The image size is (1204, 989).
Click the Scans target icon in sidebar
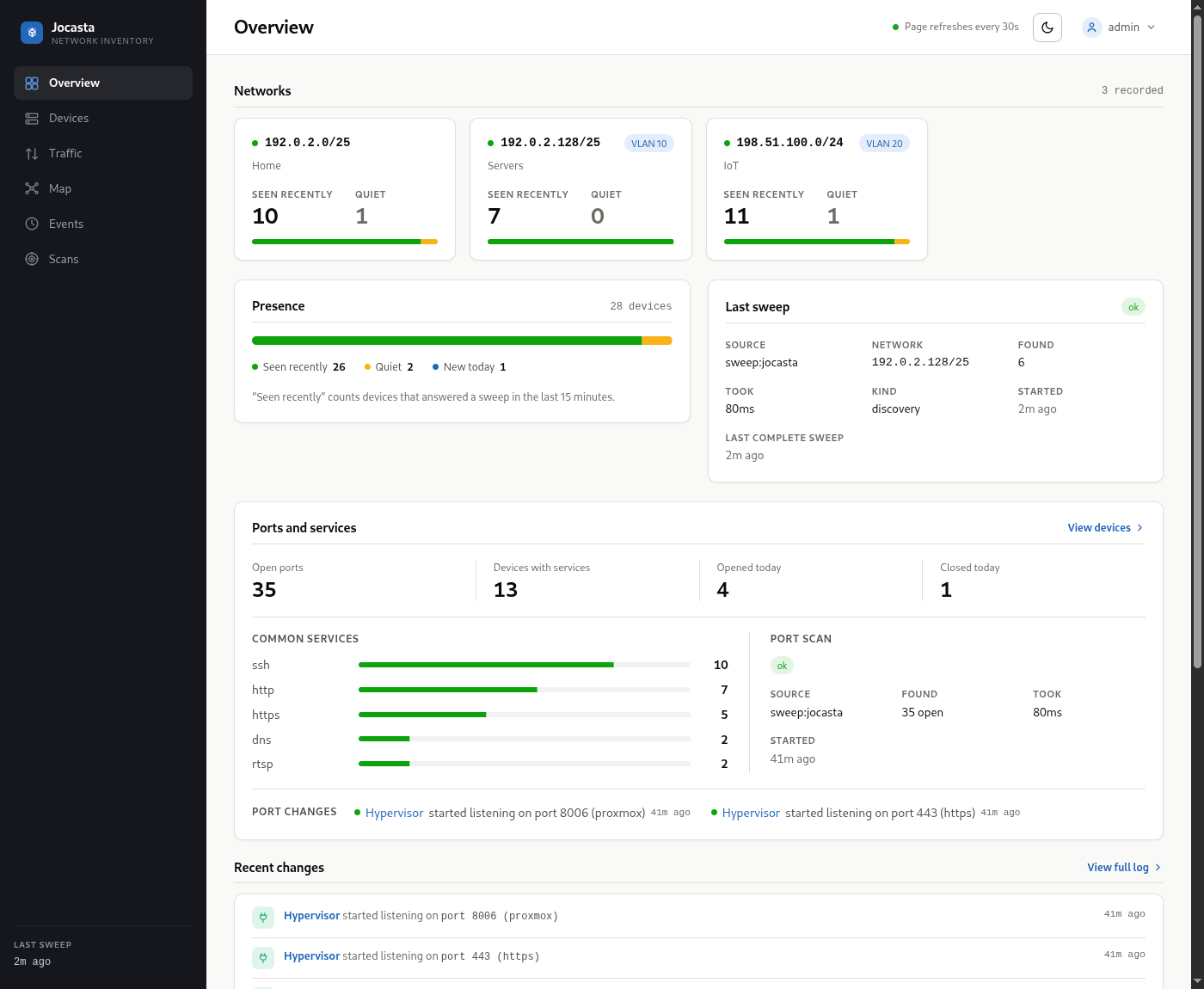point(32,260)
